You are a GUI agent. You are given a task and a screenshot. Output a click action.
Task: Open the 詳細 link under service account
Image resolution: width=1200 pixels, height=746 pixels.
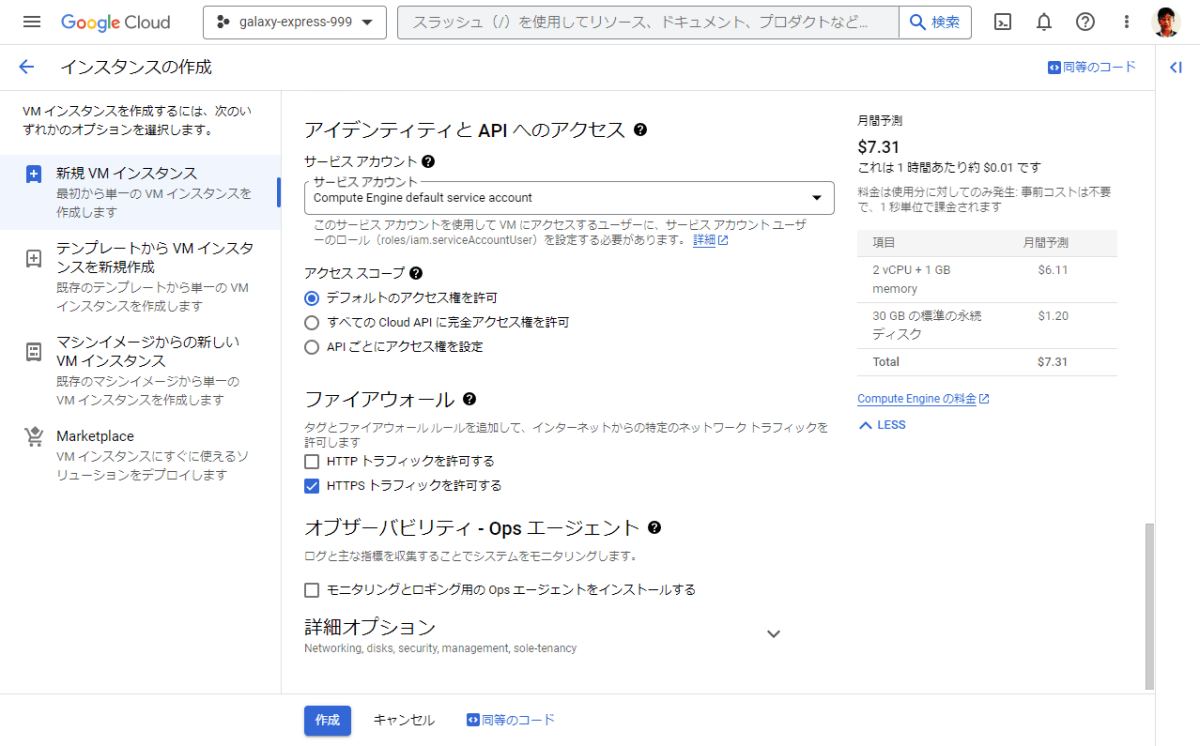pyautogui.click(x=710, y=240)
